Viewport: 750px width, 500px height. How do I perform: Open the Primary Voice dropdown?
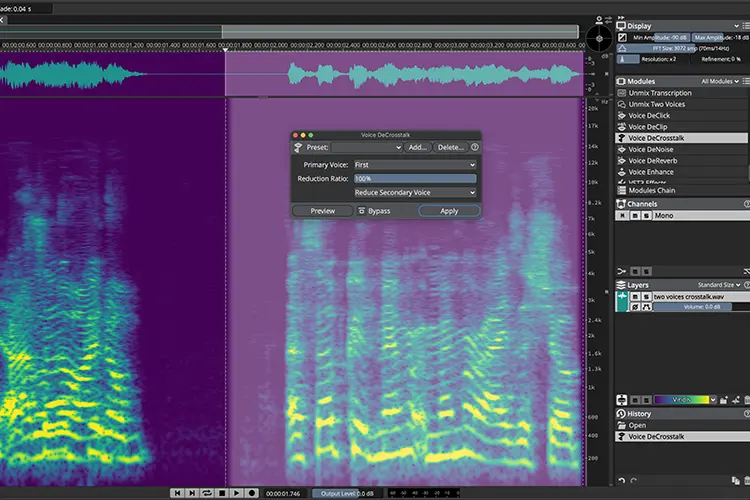pyautogui.click(x=415, y=165)
